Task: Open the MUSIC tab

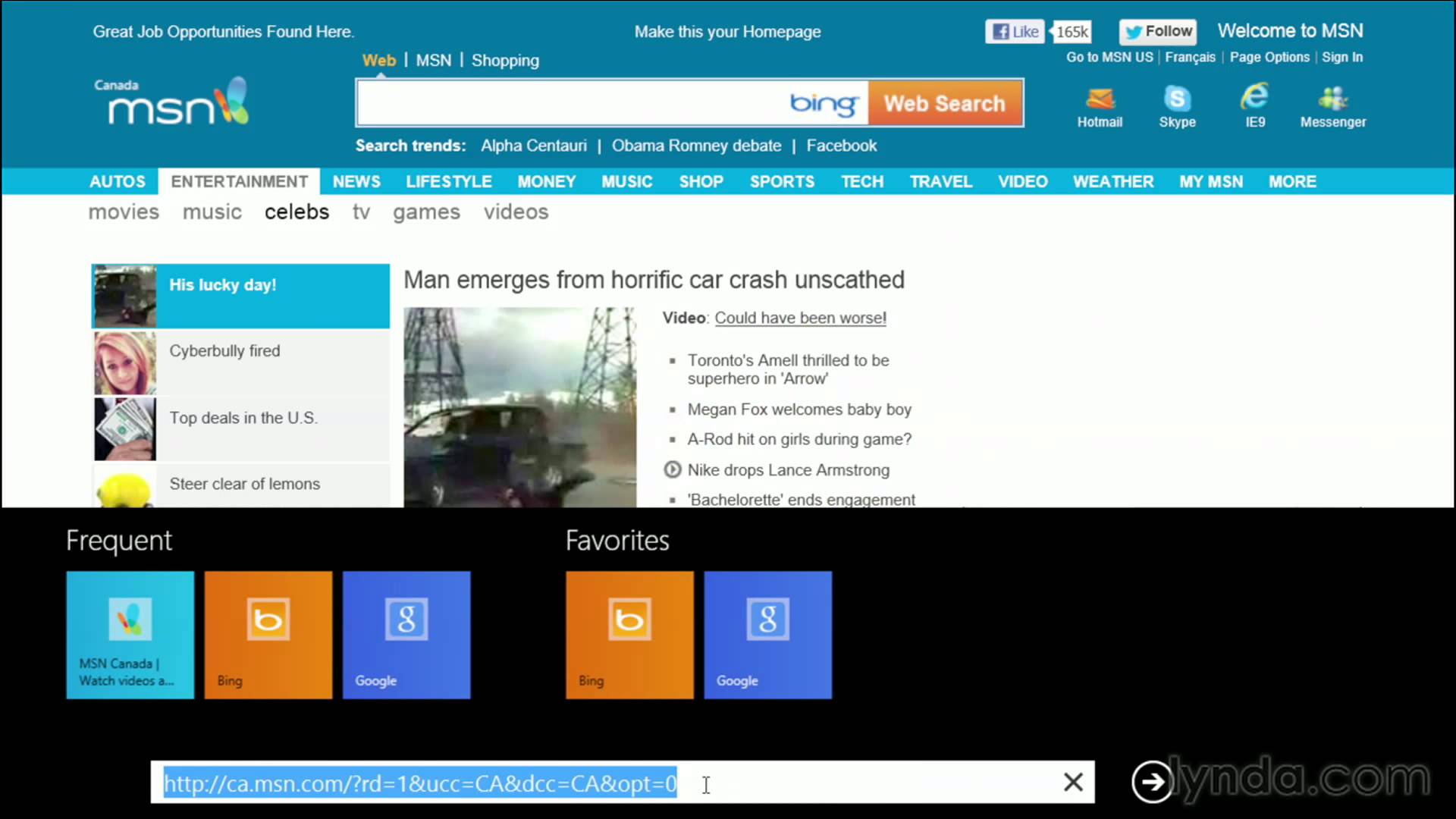Action: click(x=627, y=182)
